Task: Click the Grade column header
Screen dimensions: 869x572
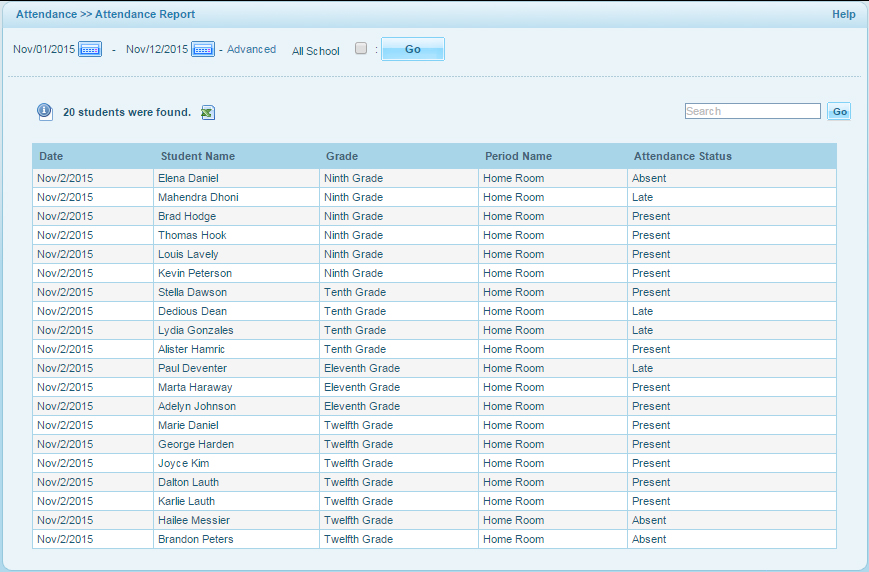Action: pos(342,156)
